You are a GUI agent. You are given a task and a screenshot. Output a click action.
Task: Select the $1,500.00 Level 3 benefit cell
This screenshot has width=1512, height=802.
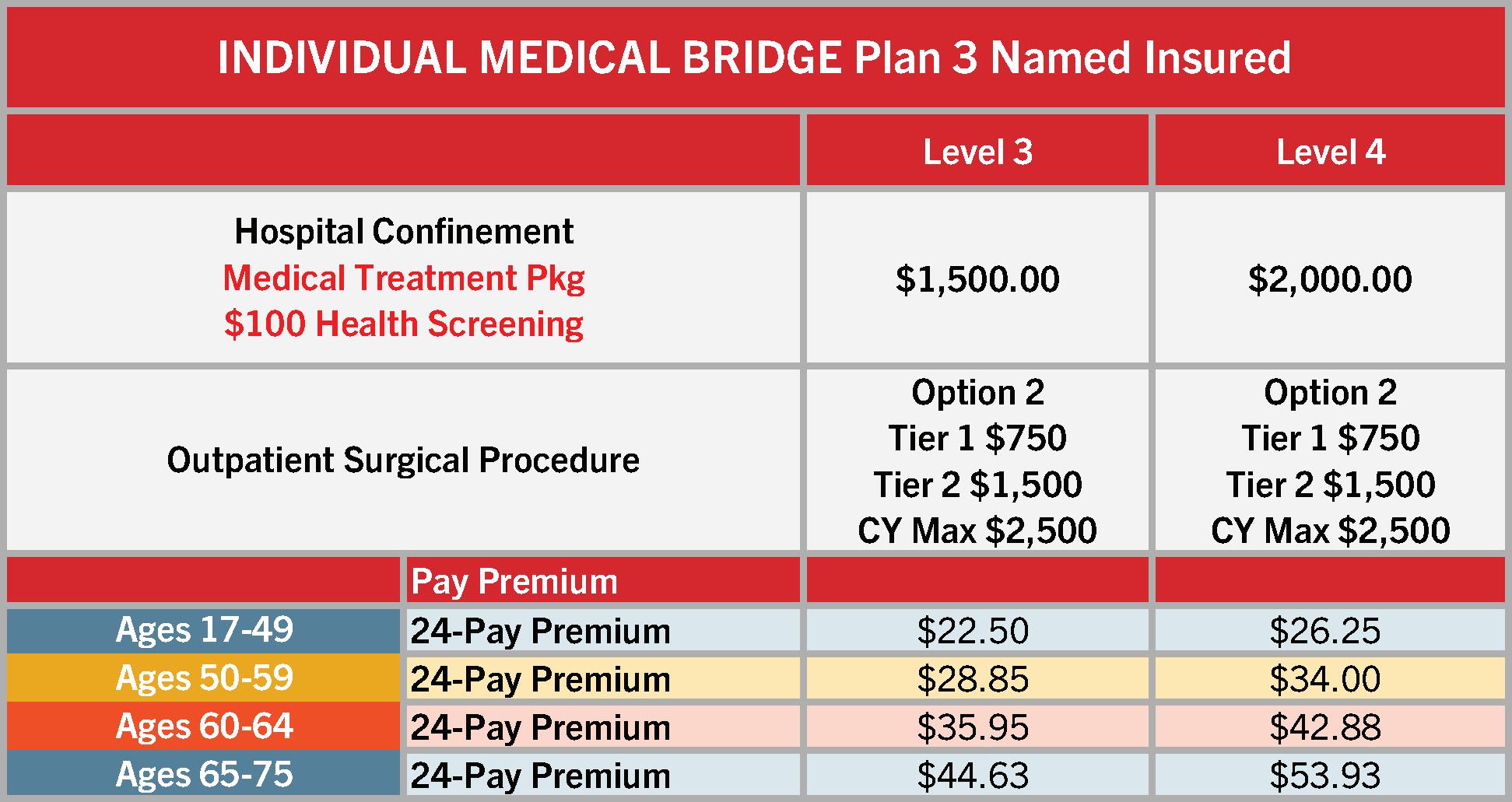977,278
